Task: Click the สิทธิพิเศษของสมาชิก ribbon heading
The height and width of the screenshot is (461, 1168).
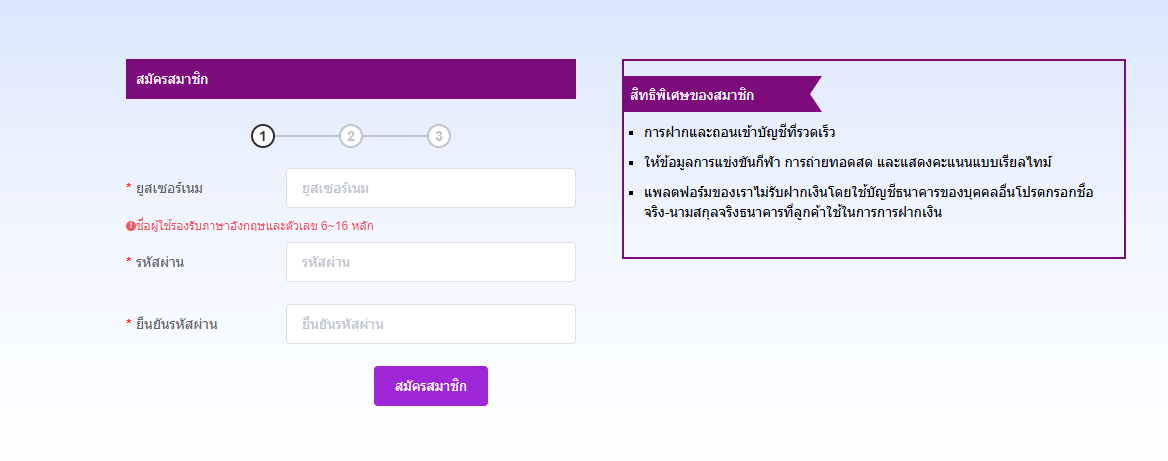Action: pyautogui.click(x=693, y=95)
